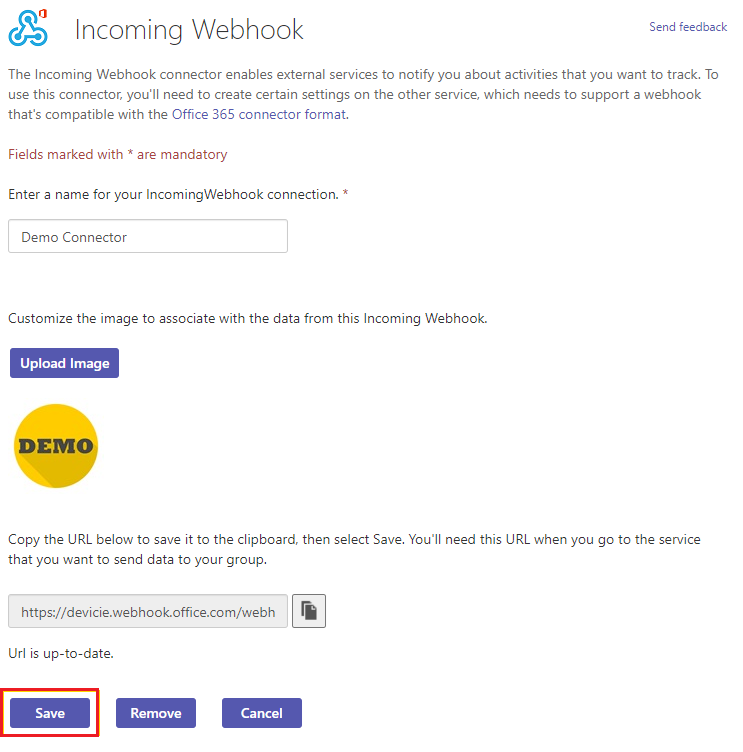Click the "Url is up-to-date." status text
The width and height of the screenshot is (743, 752).
pyautogui.click(x=62, y=654)
